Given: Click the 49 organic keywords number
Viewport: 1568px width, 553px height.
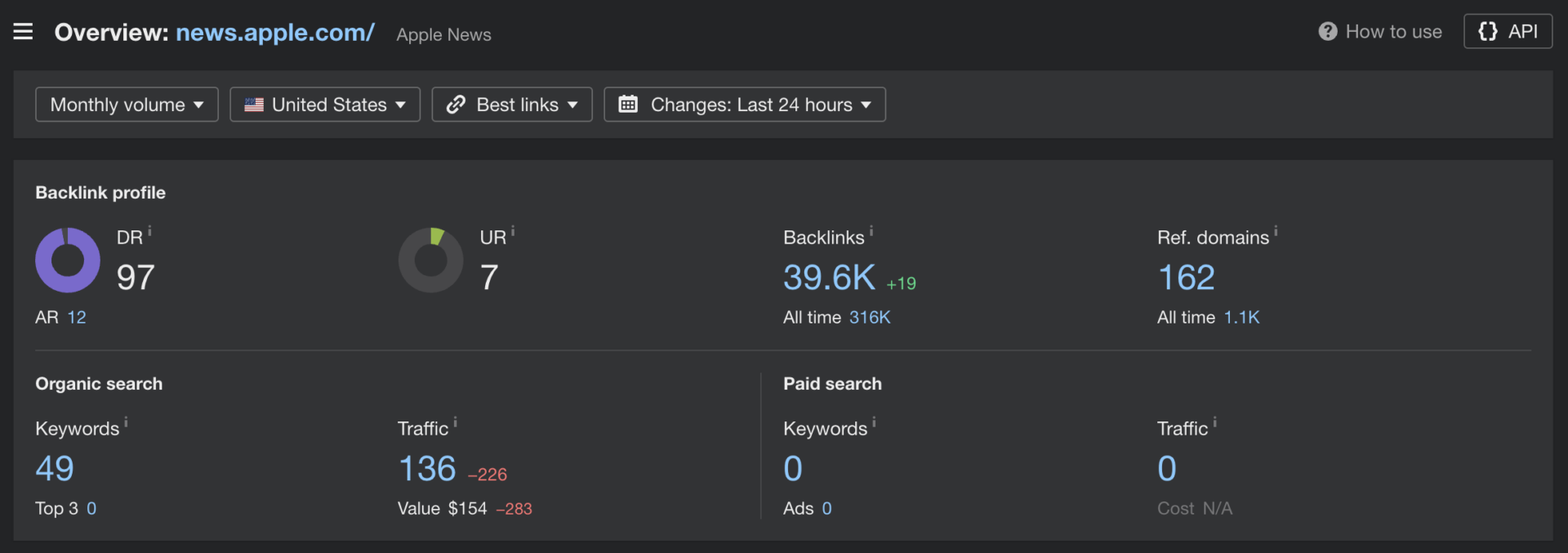Looking at the screenshot, I should (55, 469).
